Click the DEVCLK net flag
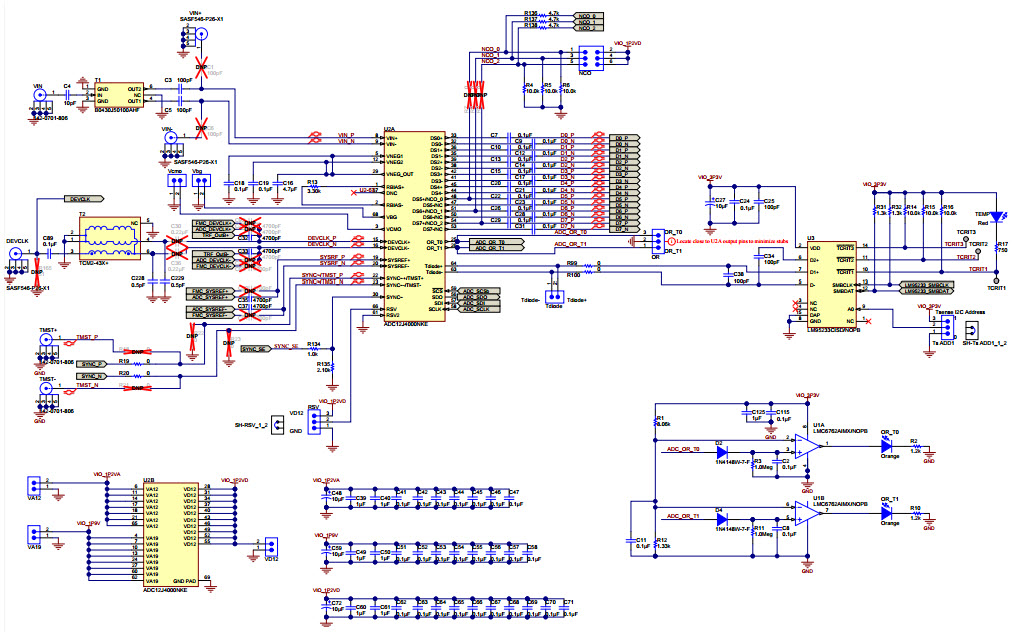This screenshot has width=1014, height=635. (84, 198)
